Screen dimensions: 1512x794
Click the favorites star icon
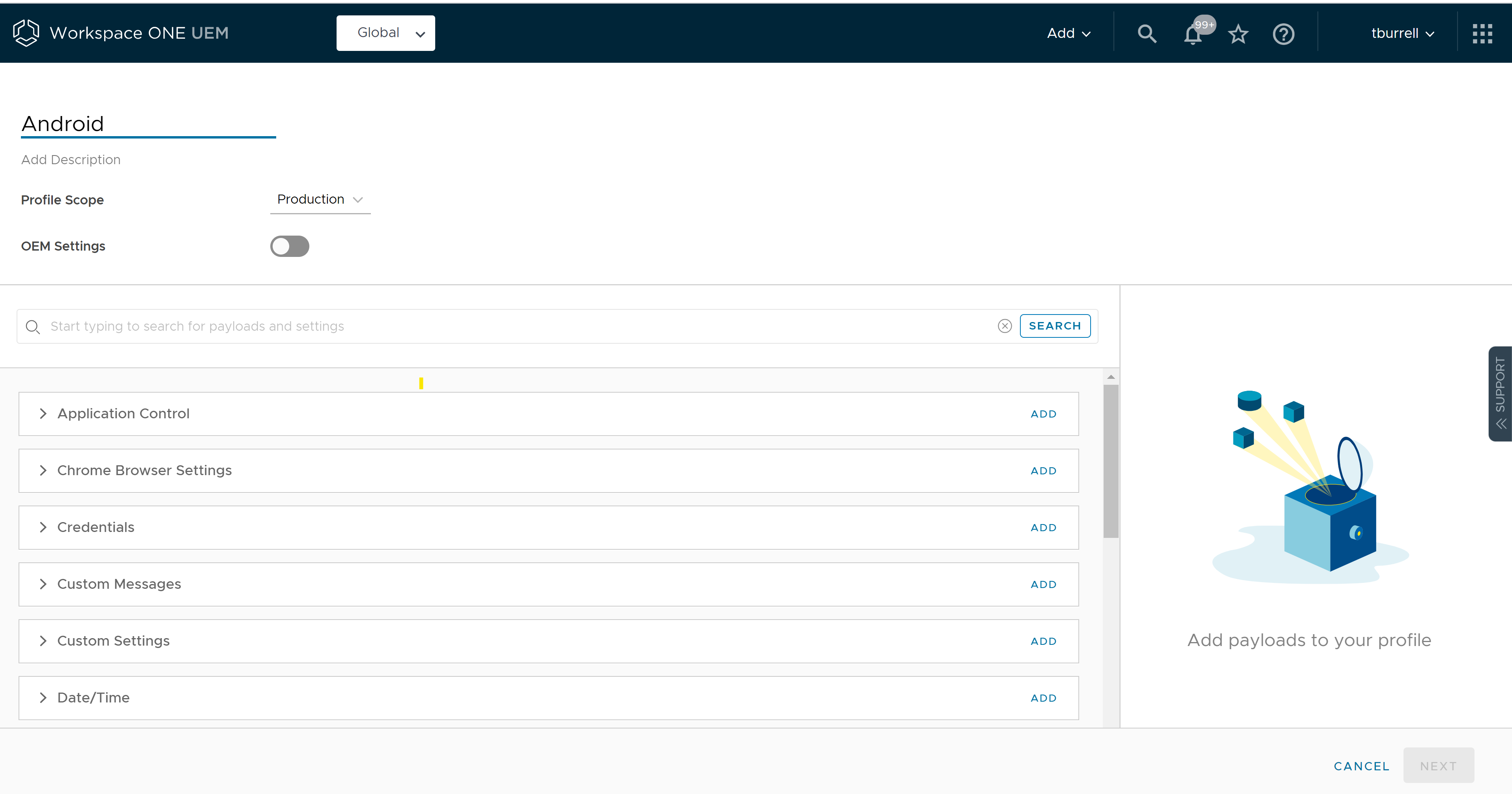pos(1238,34)
